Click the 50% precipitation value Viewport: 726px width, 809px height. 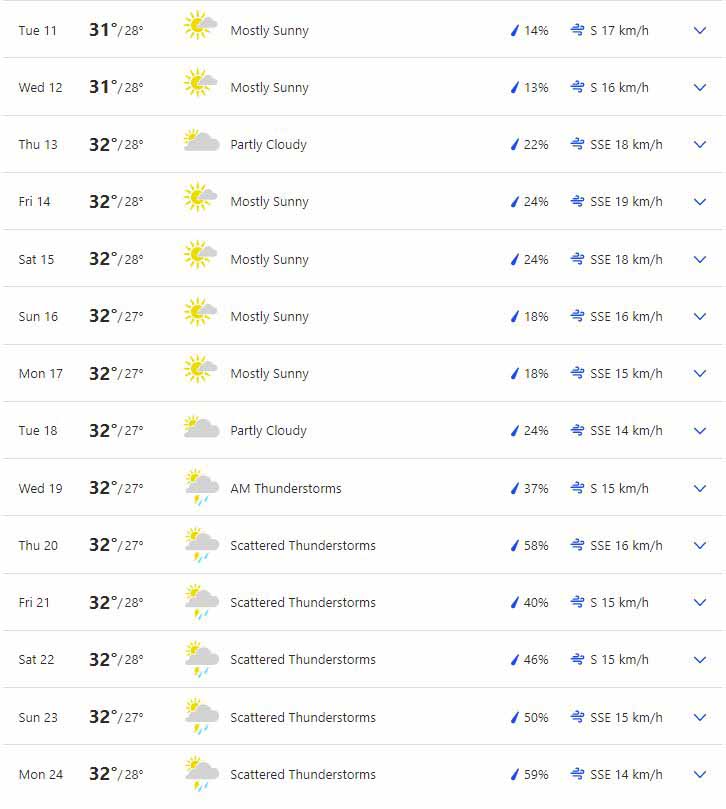(x=536, y=717)
